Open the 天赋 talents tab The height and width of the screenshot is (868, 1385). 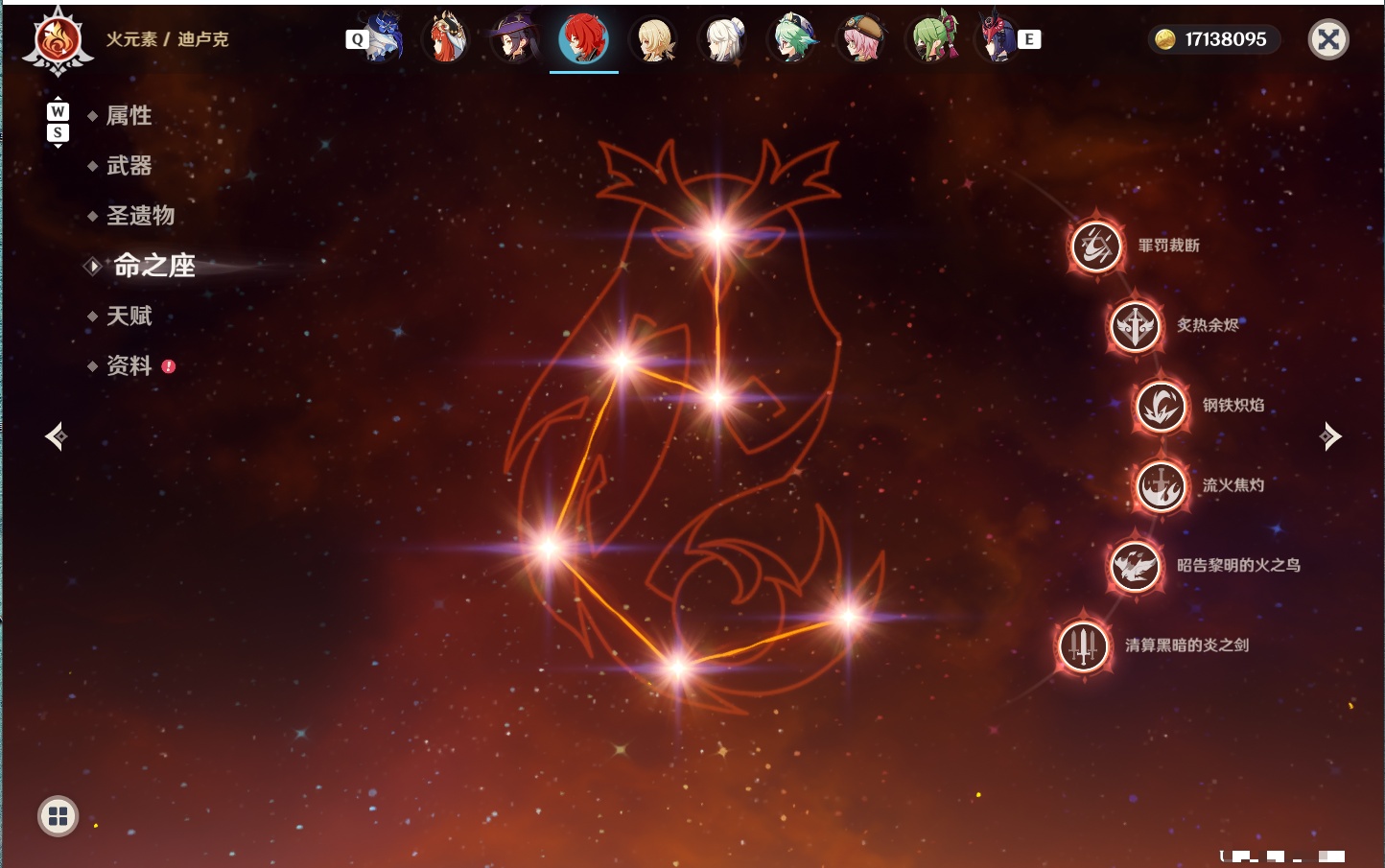tap(129, 316)
